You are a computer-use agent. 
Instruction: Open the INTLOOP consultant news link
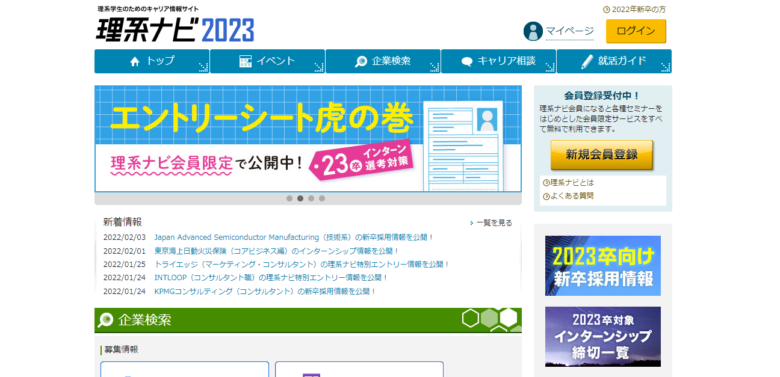(x=271, y=278)
